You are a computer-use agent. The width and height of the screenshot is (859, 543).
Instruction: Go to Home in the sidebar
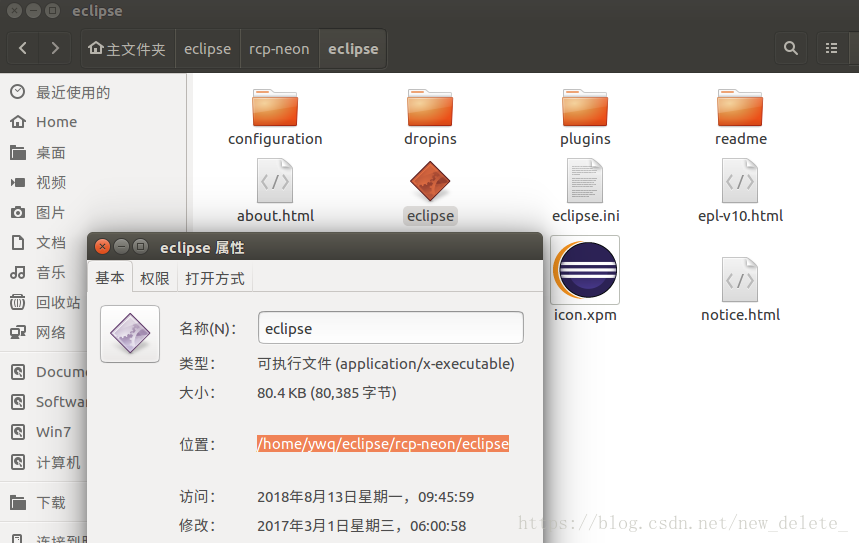point(56,122)
